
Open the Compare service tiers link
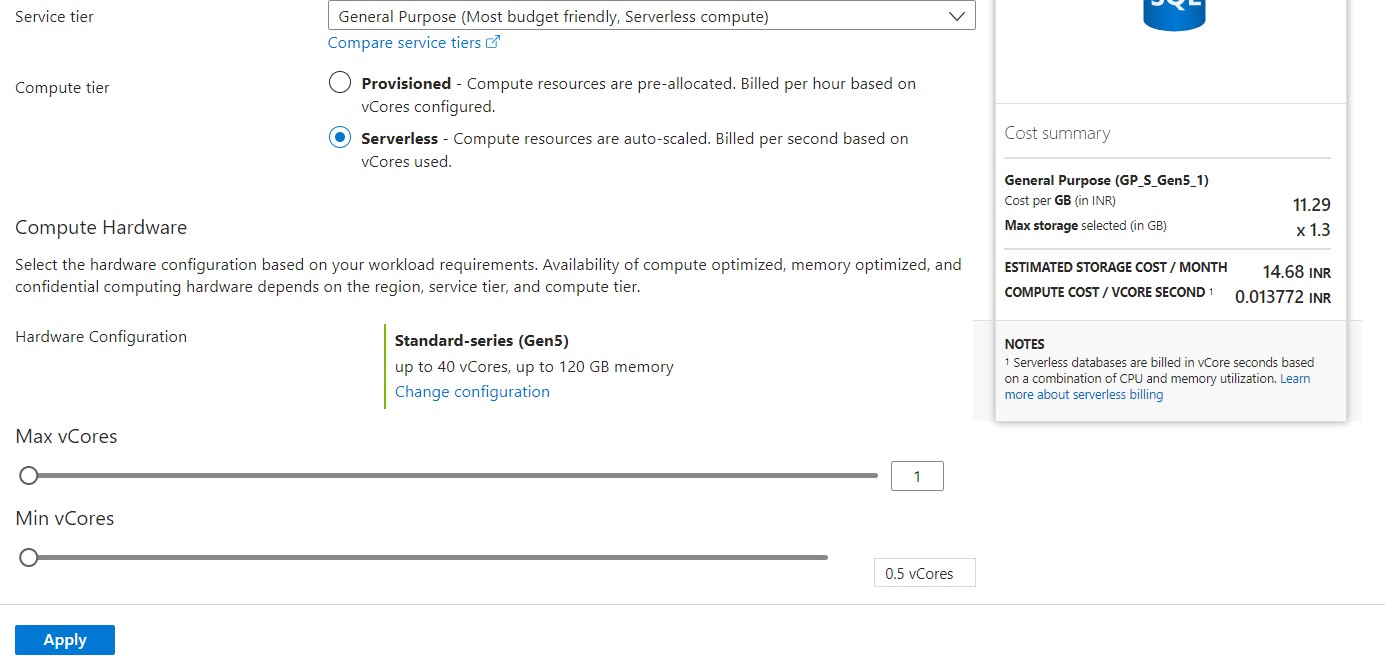pyautogui.click(x=404, y=42)
